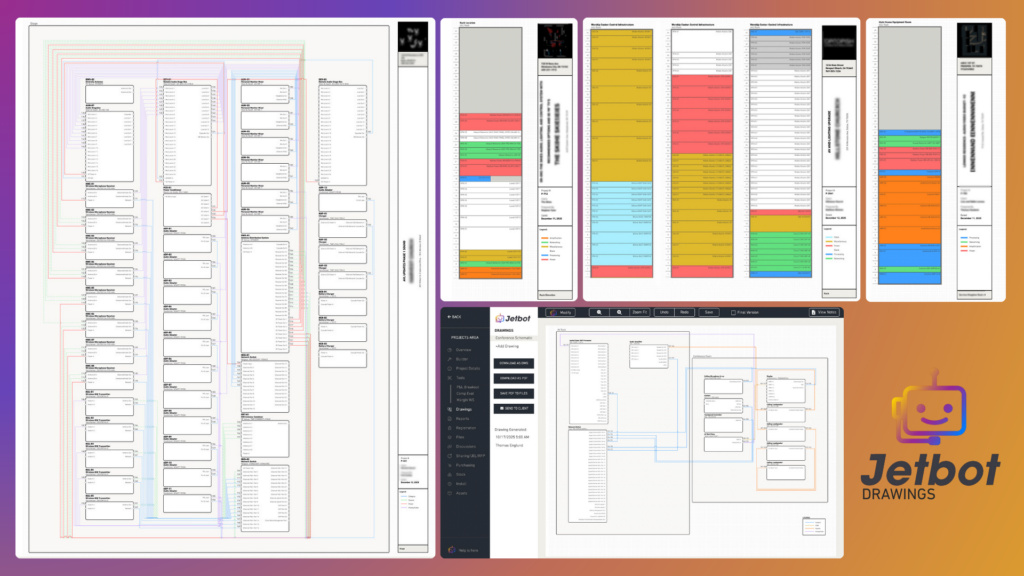The height and width of the screenshot is (576, 1024).
Task: Click the Save button in the toolbar
Action: coord(708,313)
